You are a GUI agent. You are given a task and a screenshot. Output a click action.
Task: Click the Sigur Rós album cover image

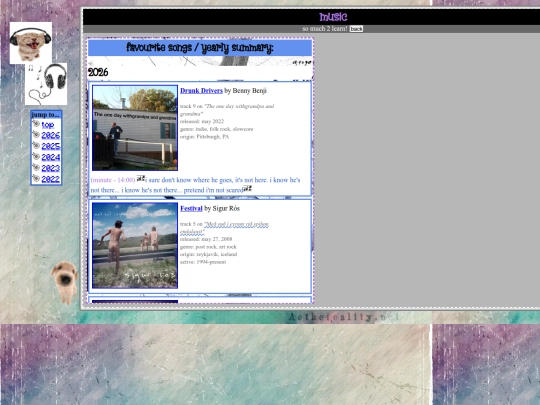(x=135, y=245)
